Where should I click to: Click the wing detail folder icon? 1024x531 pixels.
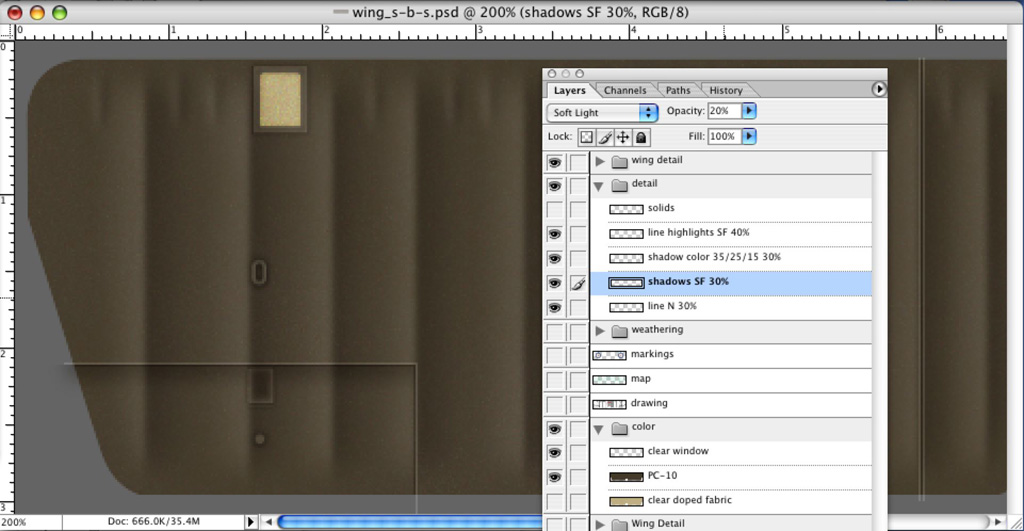[619, 161]
